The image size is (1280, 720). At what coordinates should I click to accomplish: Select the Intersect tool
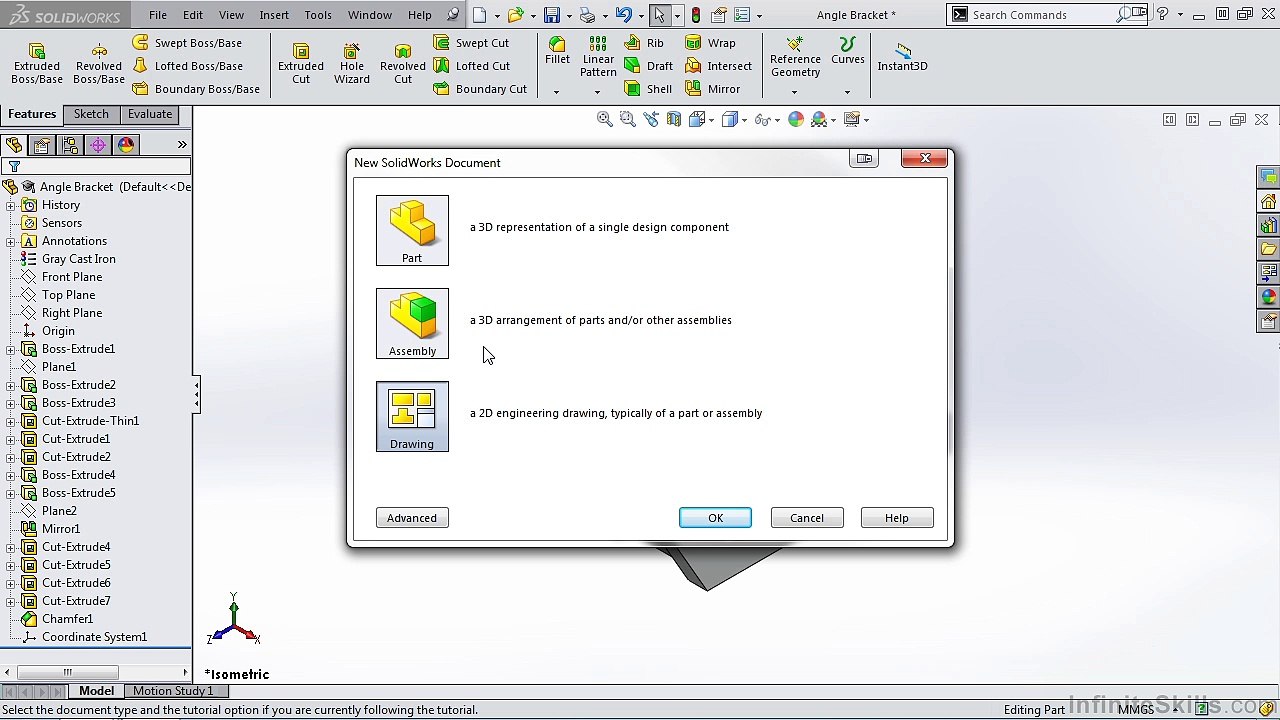718,66
